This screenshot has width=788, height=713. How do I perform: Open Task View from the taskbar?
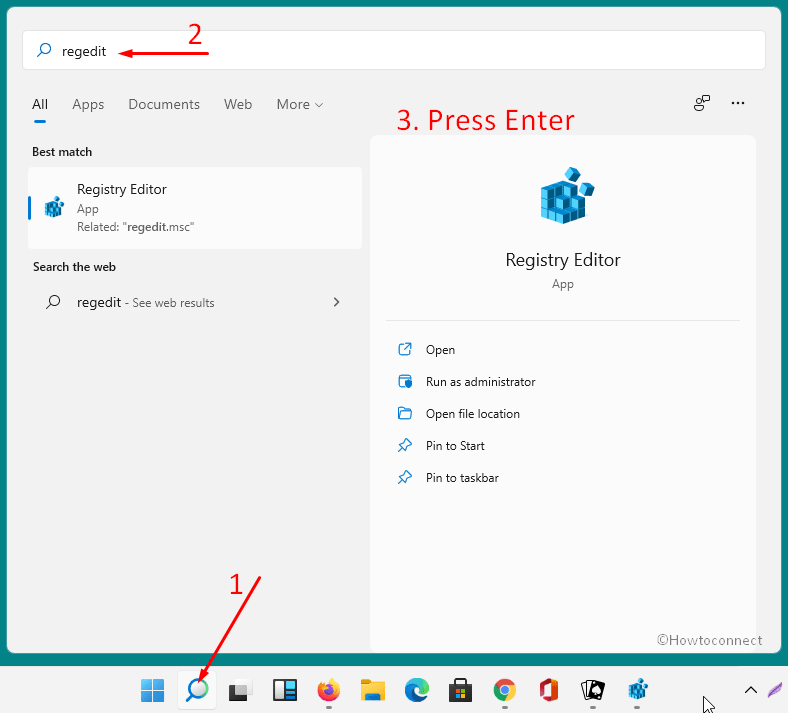tap(240, 690)
